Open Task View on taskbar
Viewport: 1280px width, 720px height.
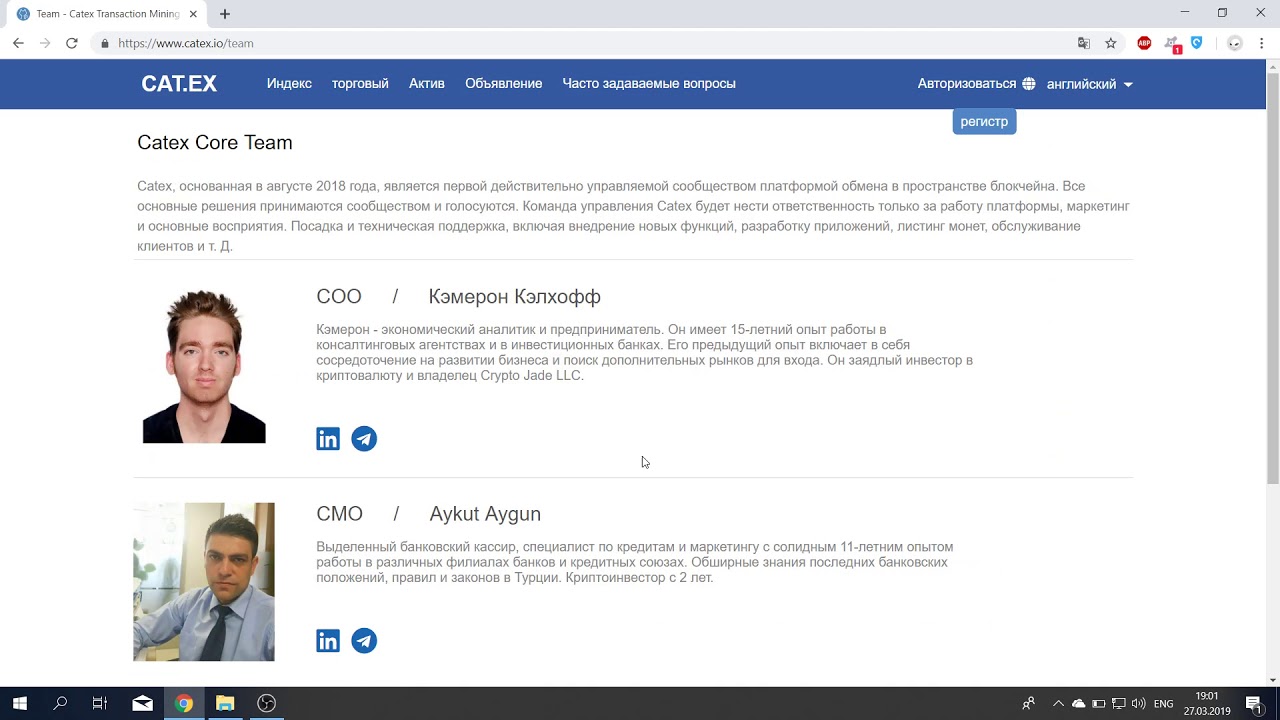coord(100,703)
